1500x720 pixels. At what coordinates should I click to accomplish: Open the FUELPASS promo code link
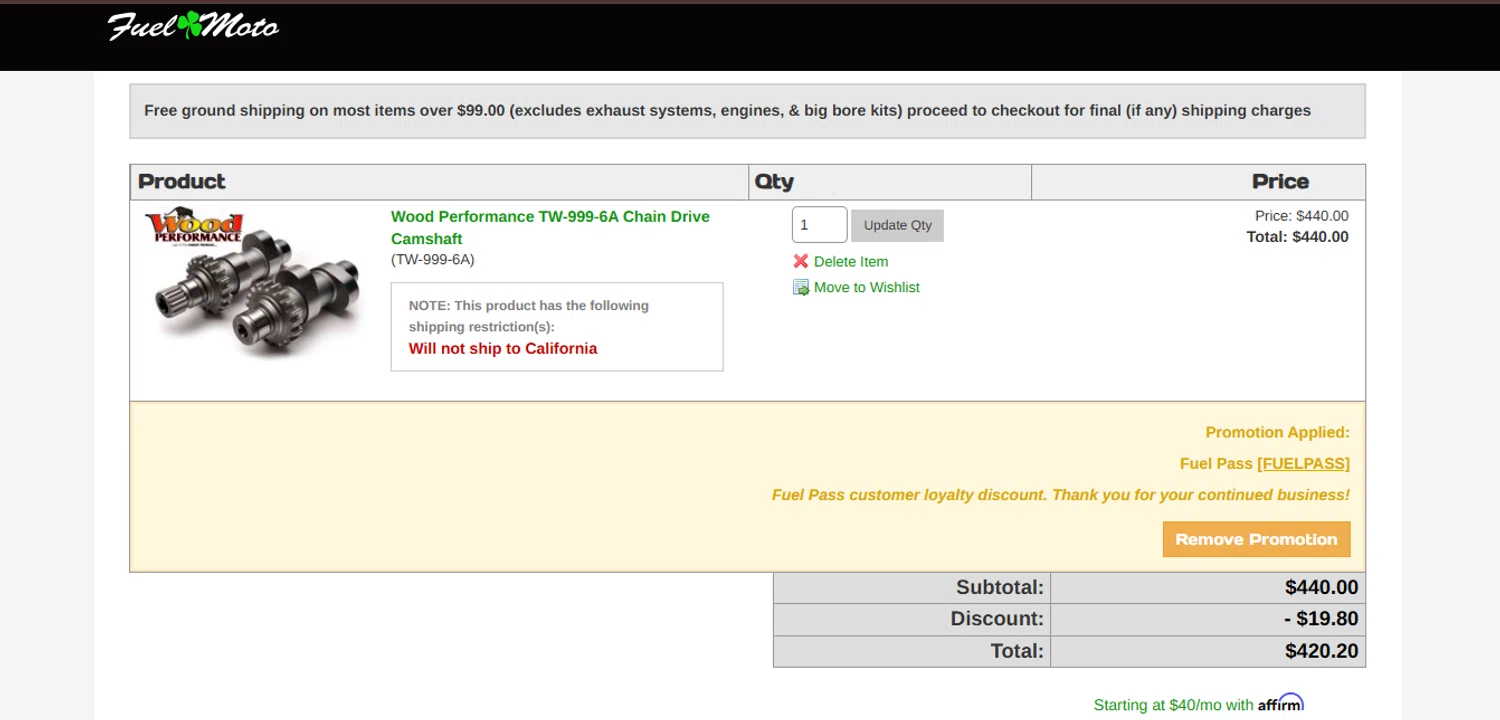coord(1303,464)
